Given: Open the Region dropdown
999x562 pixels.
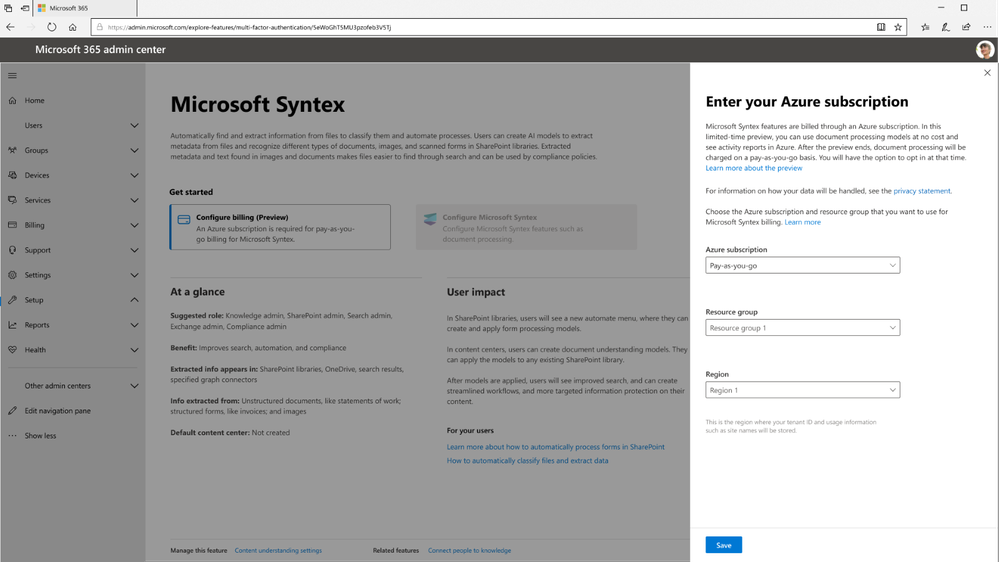Looking at the screenshot, I should click(802, 390).
